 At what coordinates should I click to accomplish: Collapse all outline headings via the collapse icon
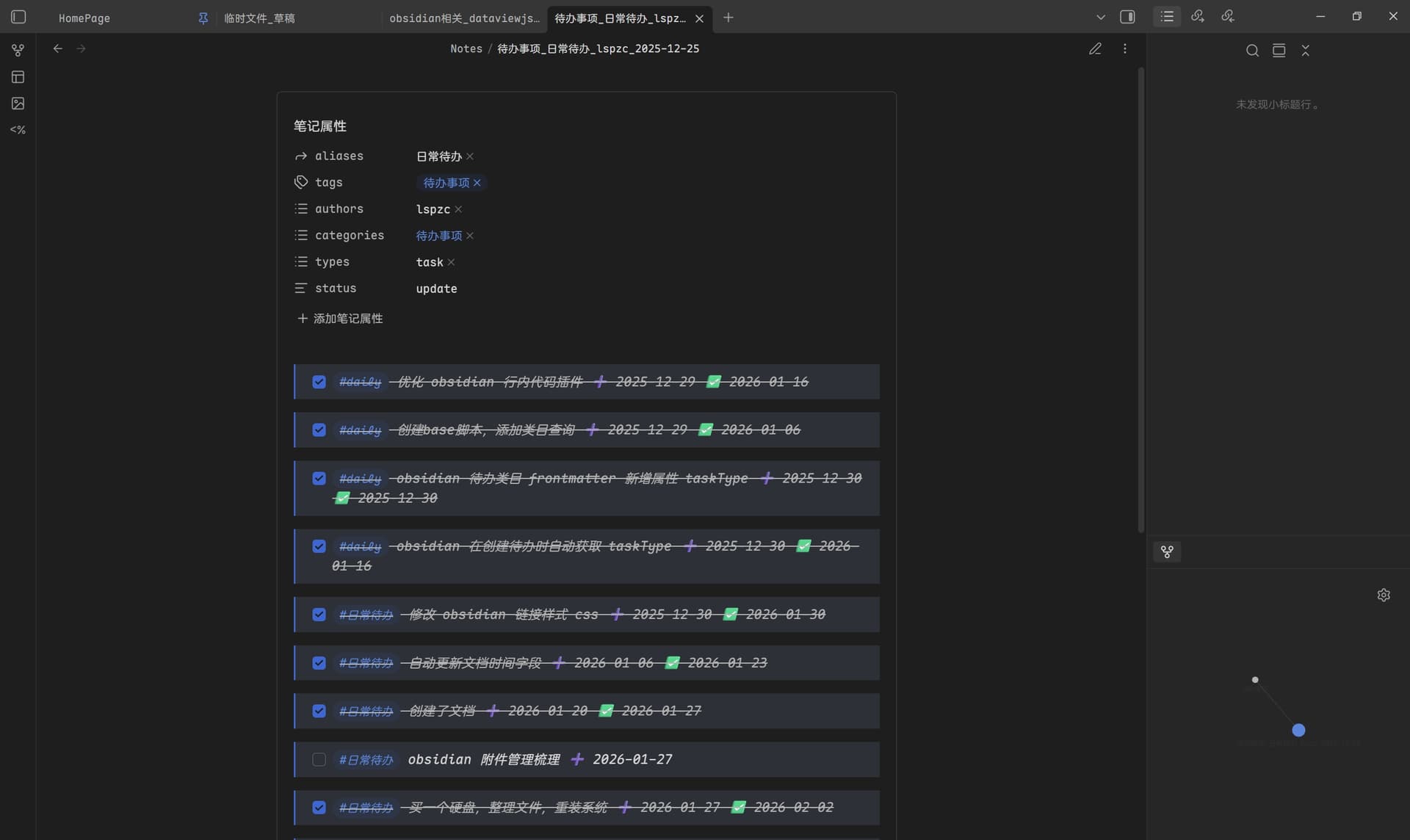1305,50
